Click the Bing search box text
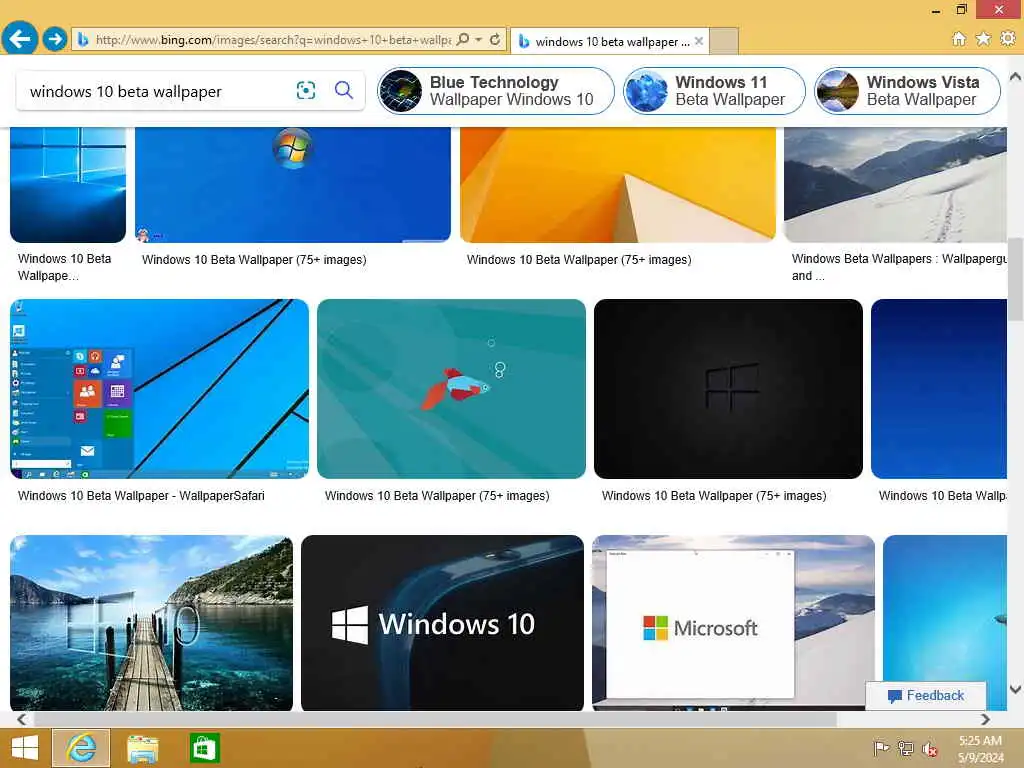 coord(125,91)
